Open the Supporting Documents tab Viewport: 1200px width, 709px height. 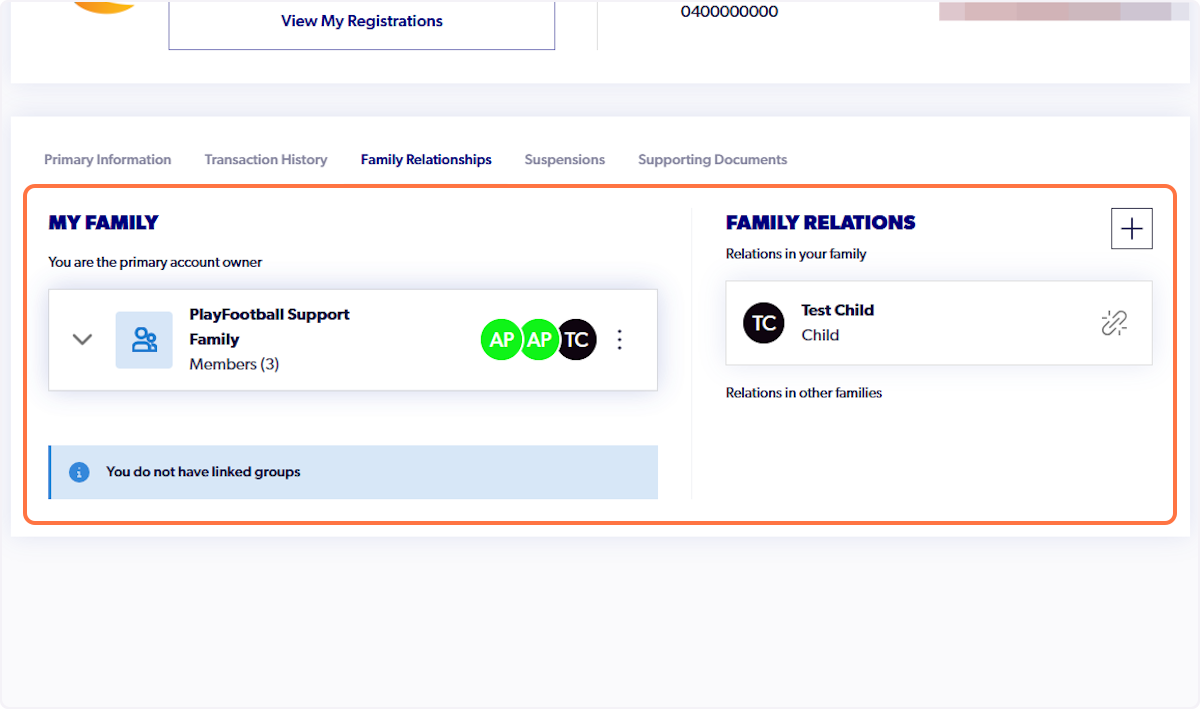pos(712,159)
